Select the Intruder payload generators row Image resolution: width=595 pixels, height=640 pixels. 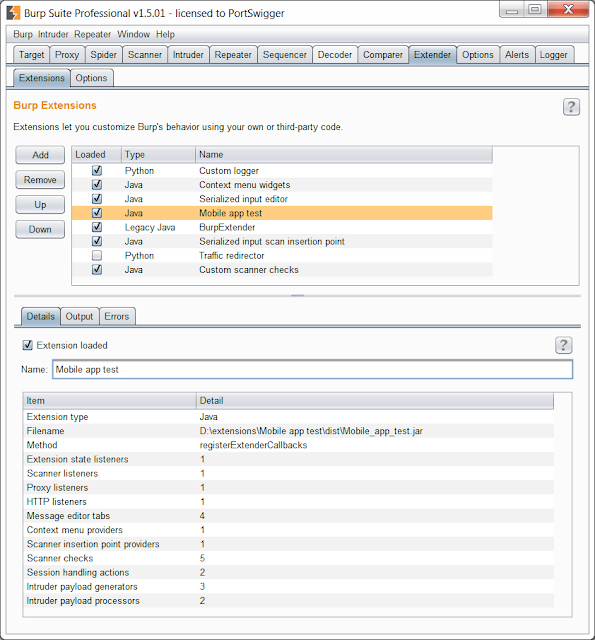(289, 587)
